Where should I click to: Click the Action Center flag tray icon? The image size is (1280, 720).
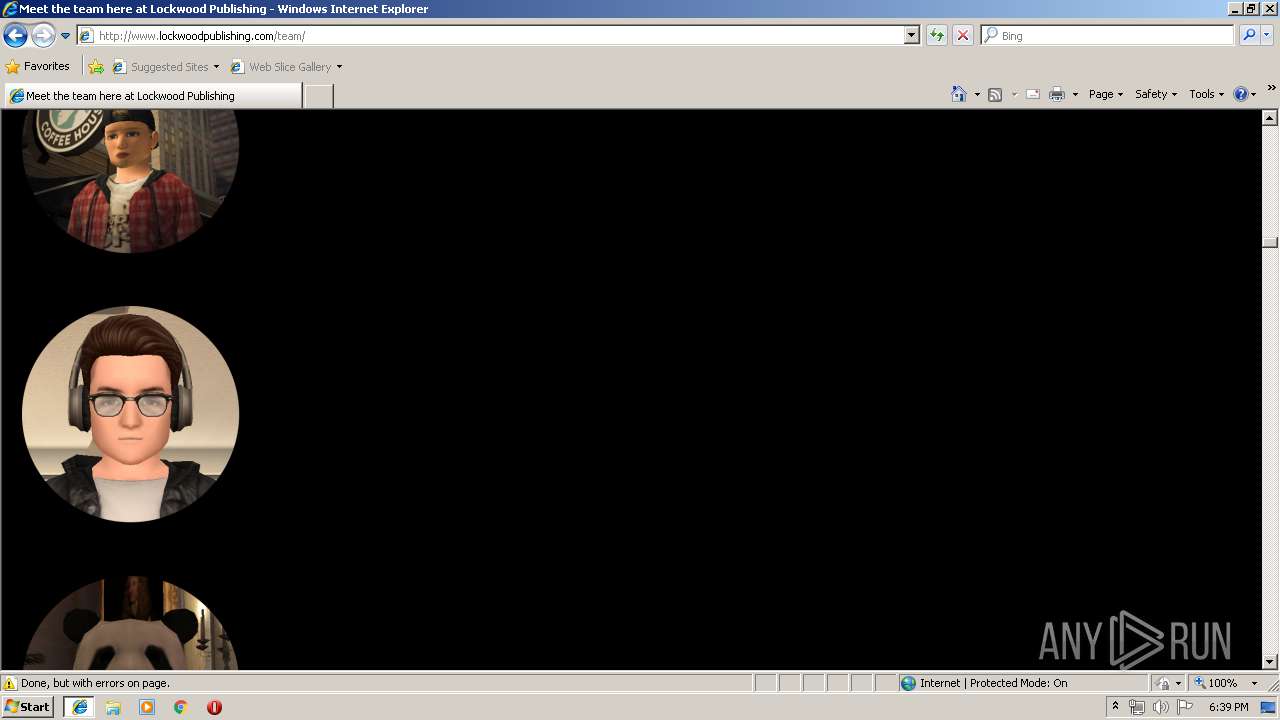[x=1185, y=707]
